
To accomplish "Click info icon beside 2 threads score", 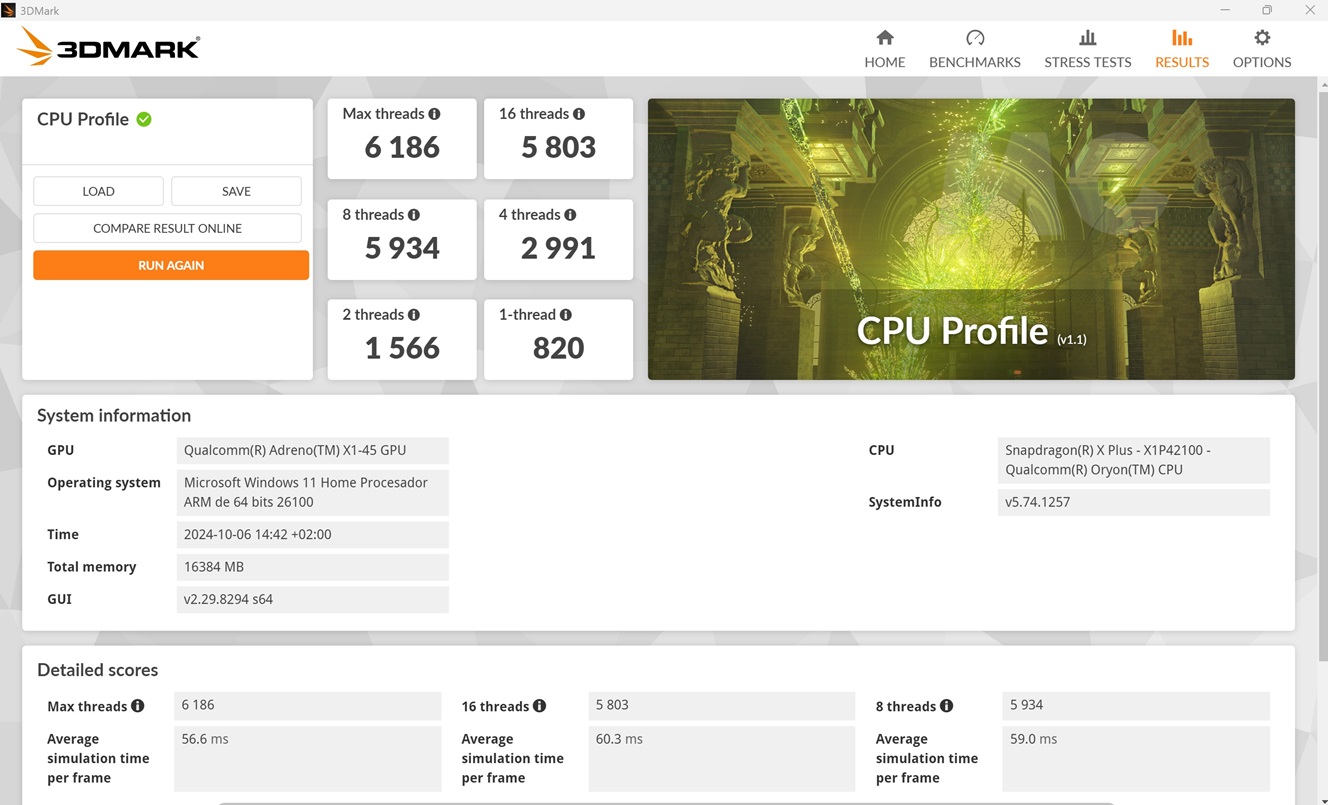I will pyautogui.click(x=414, y=315).
